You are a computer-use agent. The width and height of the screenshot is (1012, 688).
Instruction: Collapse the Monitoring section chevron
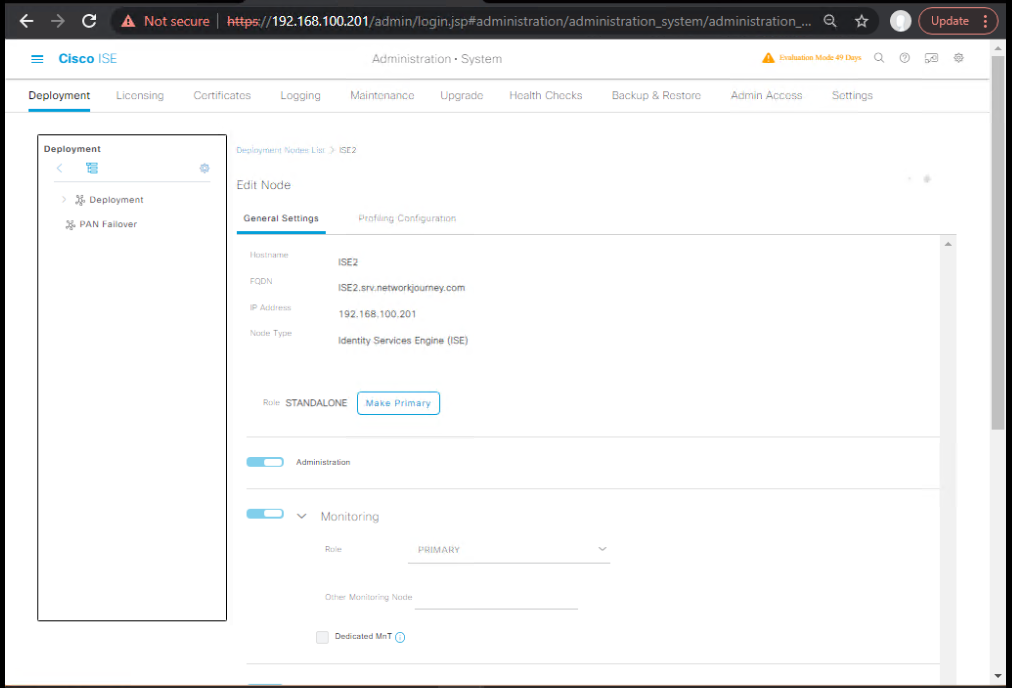[x=301, y=516]
